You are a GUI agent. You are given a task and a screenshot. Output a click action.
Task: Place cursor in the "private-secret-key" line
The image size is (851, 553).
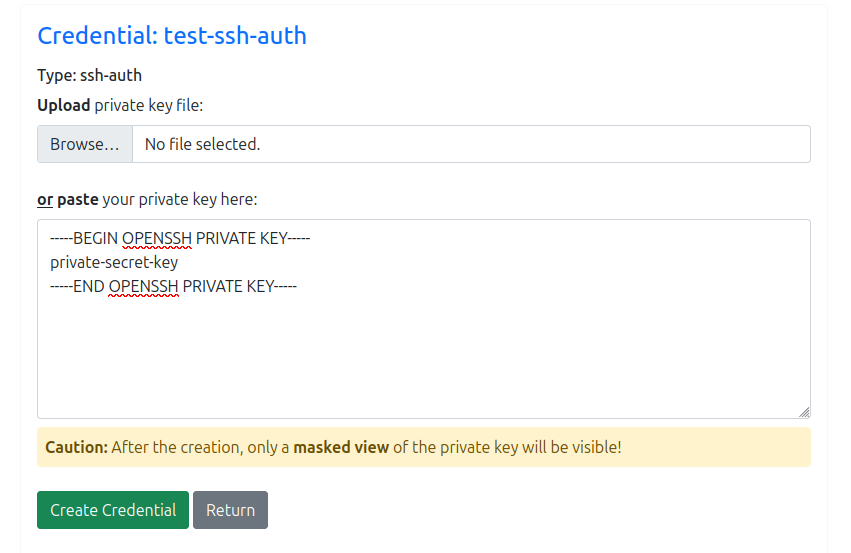114,262
